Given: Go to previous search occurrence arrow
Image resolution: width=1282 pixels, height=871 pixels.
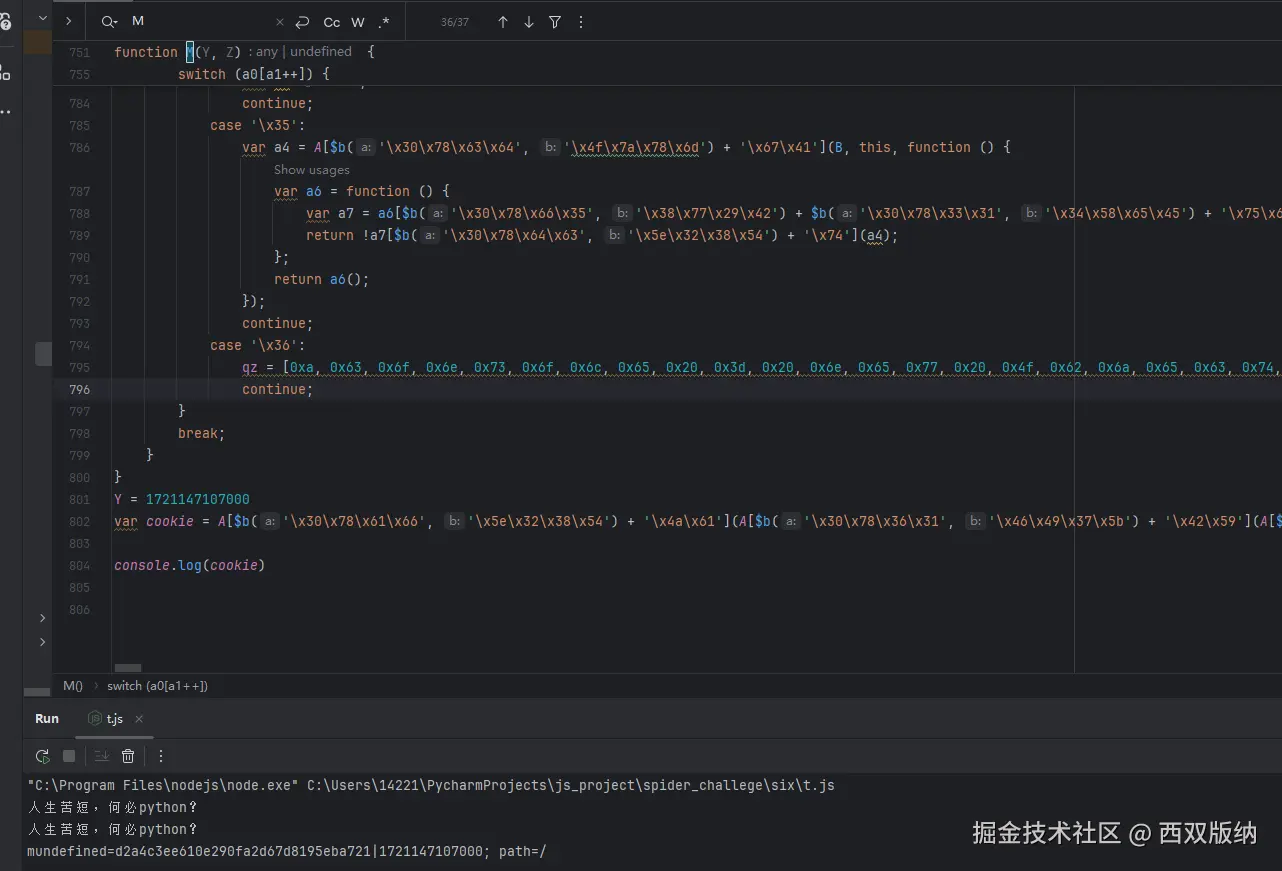Looking at the screenshot, I should [503, 22].
